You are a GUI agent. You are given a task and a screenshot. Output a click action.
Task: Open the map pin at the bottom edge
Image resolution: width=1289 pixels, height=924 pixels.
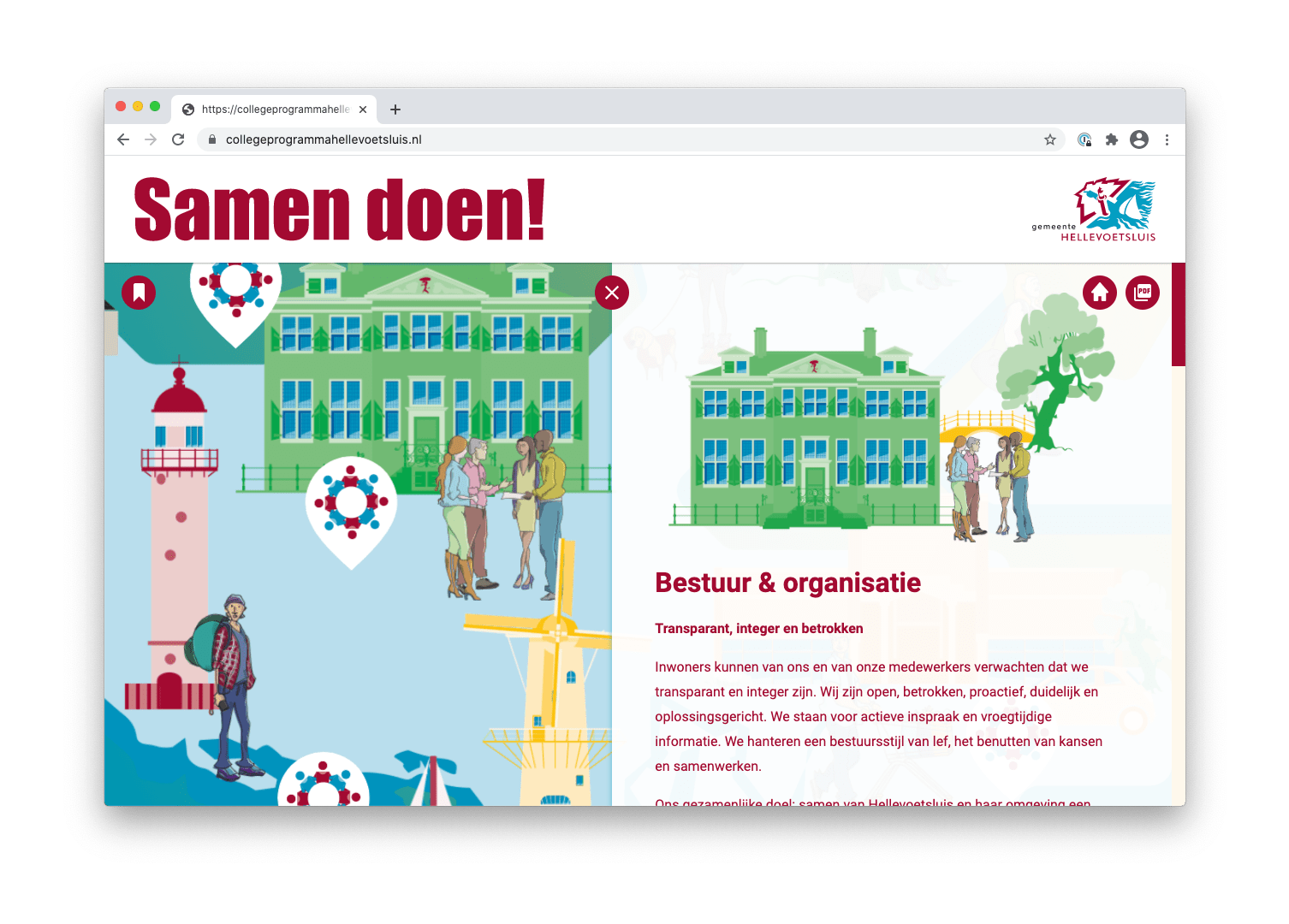click(x=324, y=780)
